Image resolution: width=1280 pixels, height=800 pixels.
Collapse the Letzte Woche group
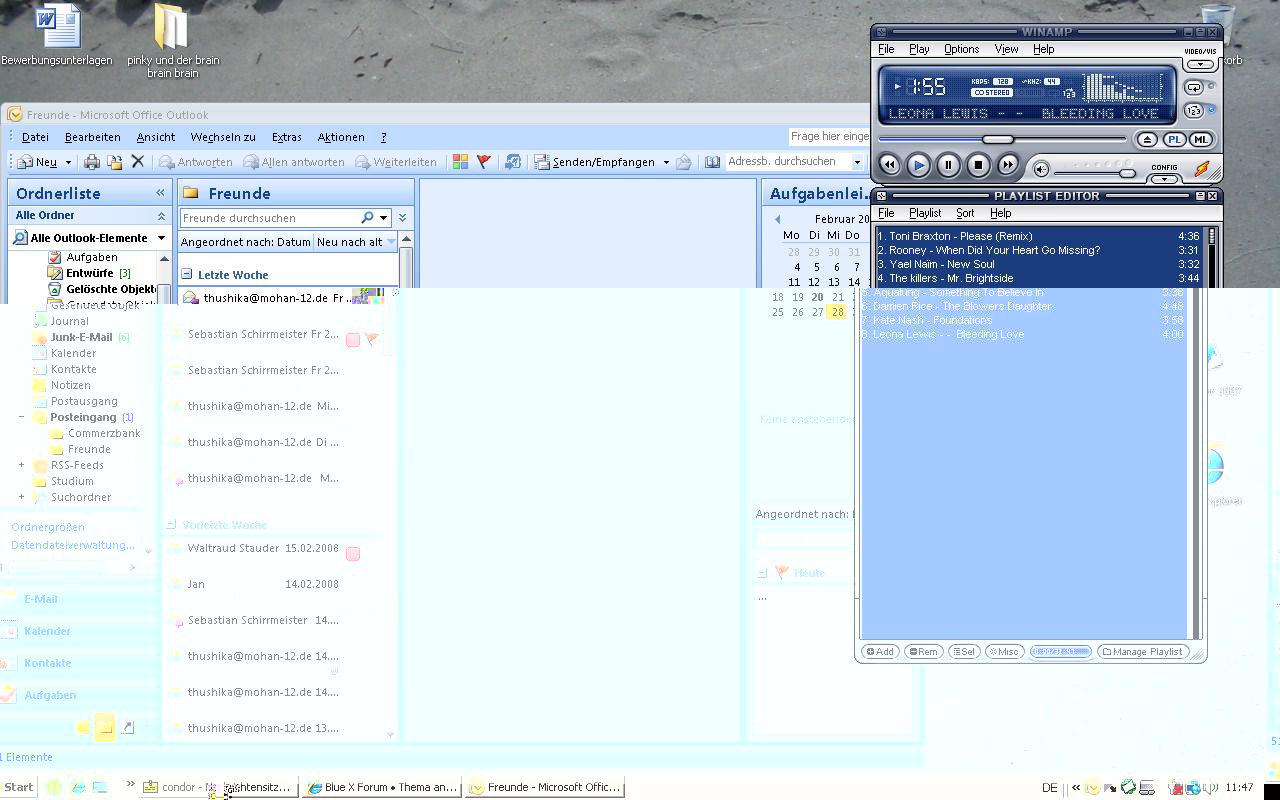[x=187, y=274]
